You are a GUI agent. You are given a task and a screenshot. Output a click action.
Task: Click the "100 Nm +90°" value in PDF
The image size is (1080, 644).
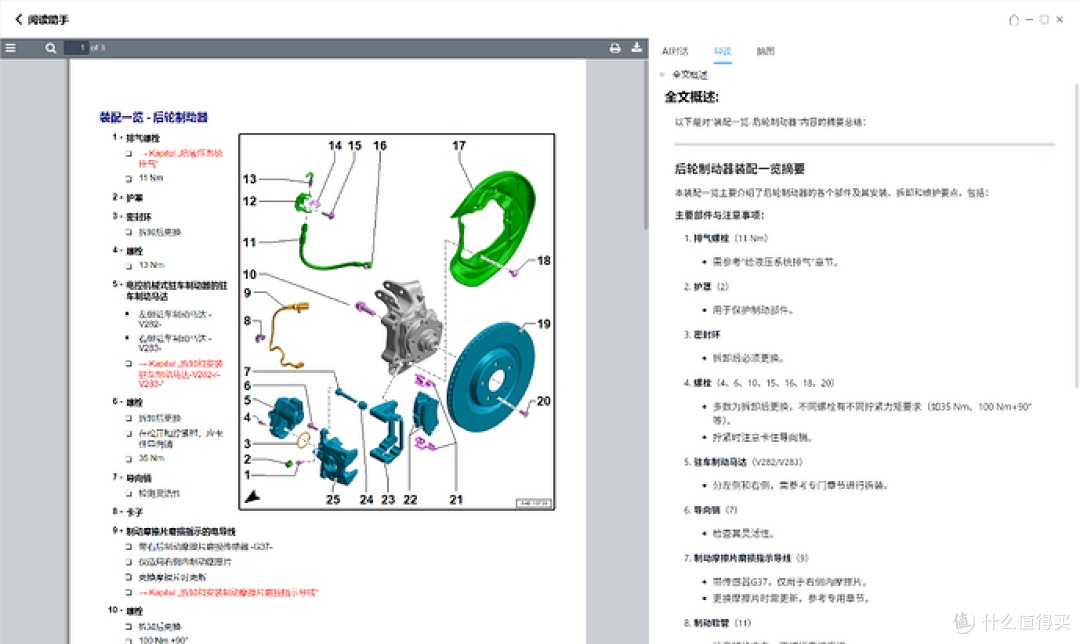point(163,640)
